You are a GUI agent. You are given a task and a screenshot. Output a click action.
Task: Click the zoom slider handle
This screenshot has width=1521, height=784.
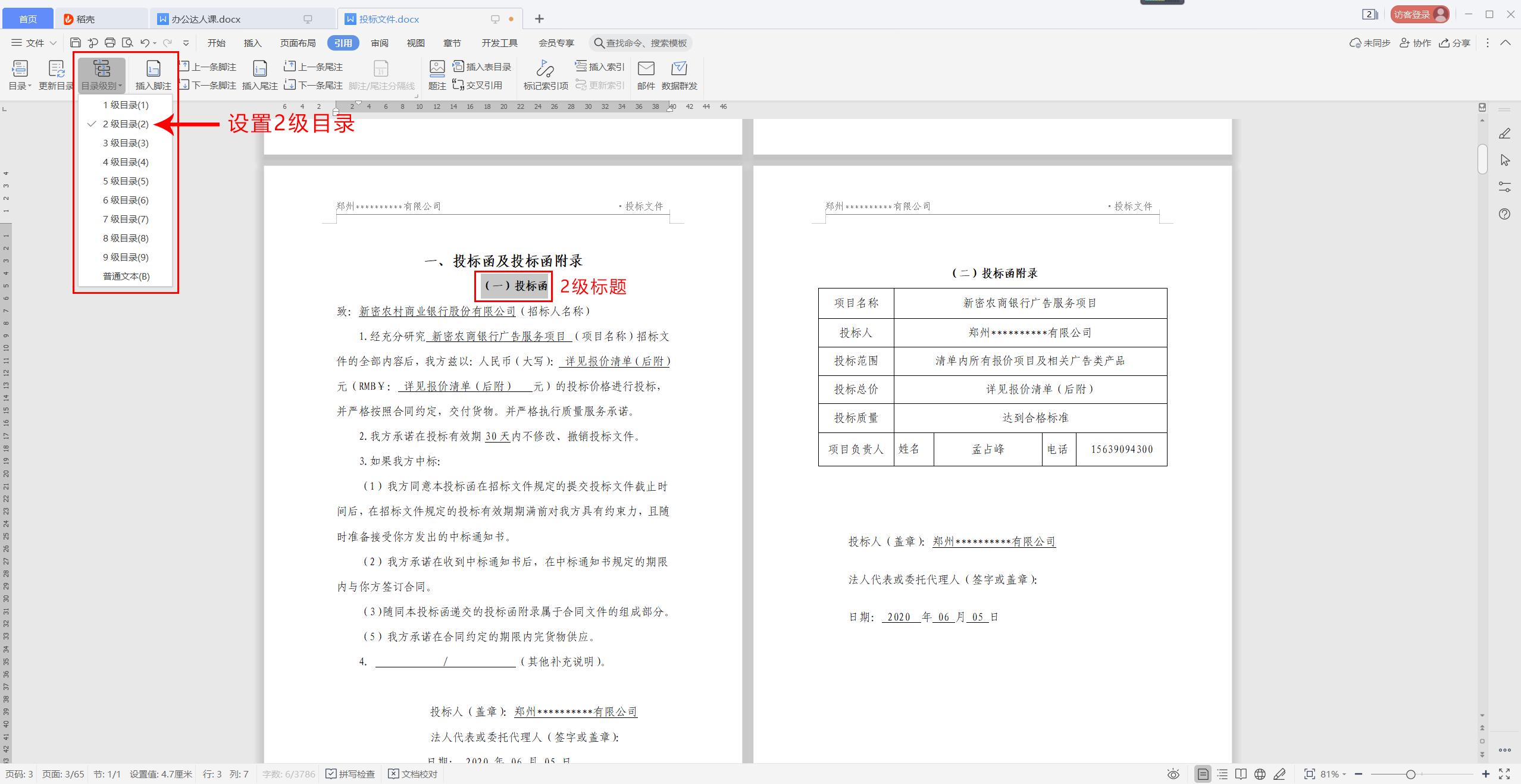click(1410, 774)
